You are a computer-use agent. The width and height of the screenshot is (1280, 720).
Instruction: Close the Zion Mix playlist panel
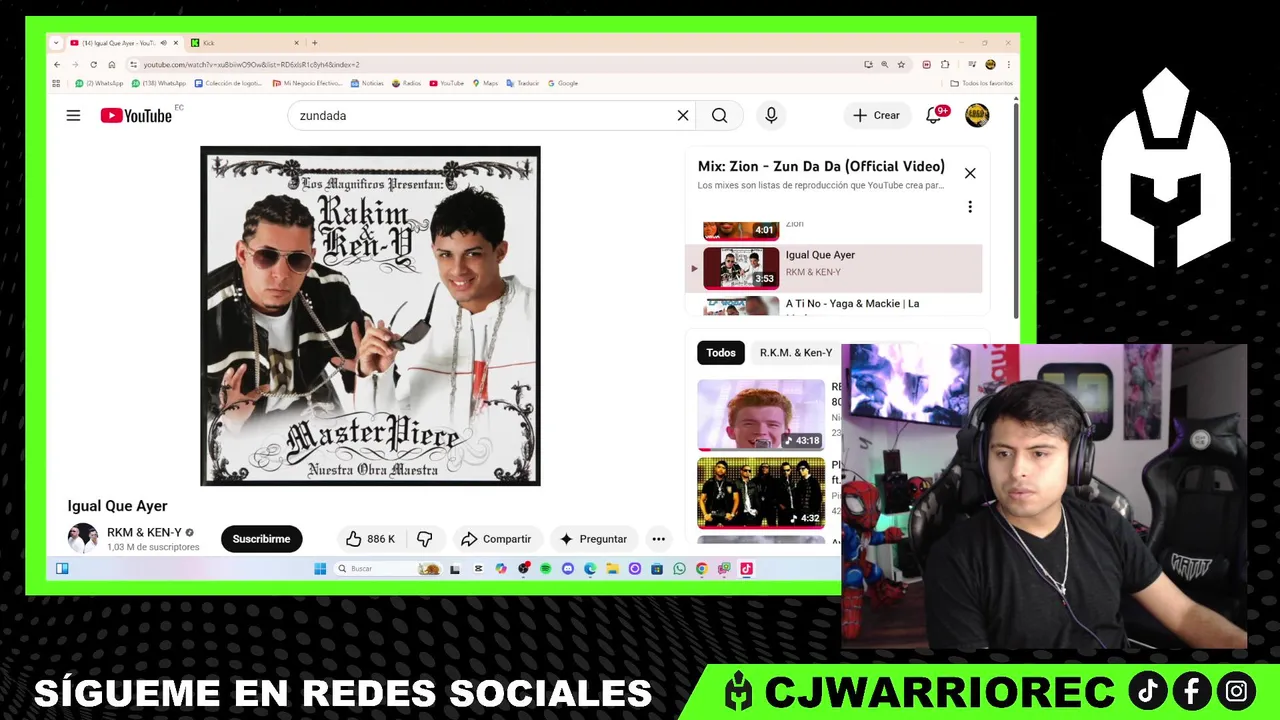pos(970,174)
